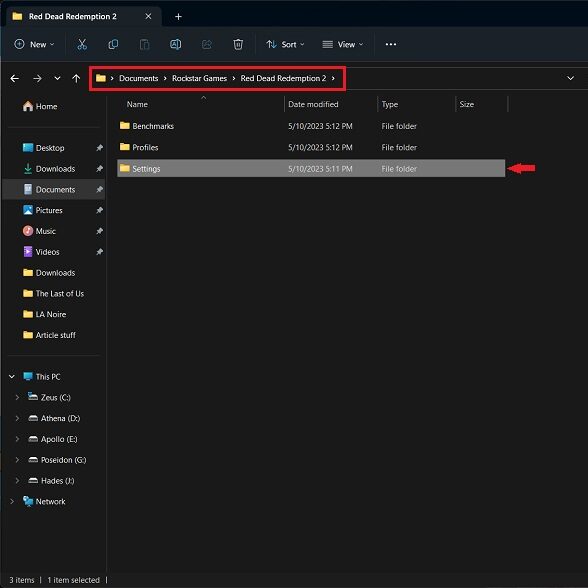The height and width of the screenshot is (588, 588).
Task: Click the Copy icon in toolbar
Action: coord(113,44)
